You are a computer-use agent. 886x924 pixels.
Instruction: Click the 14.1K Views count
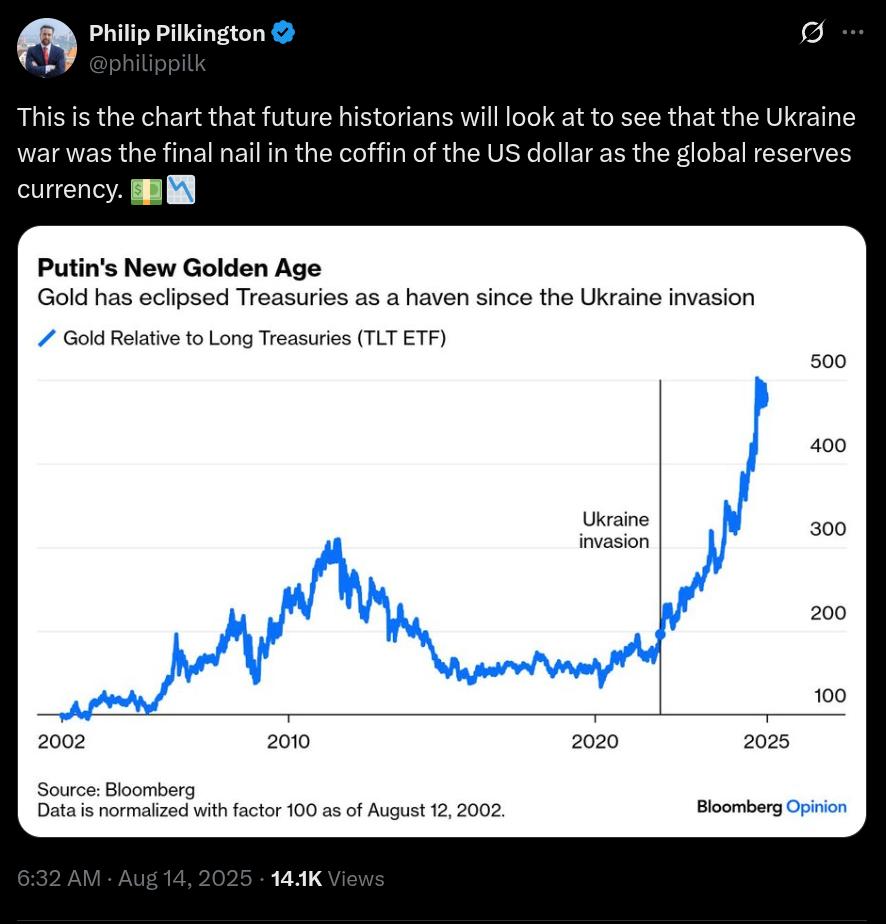pyautogui.click(x=328, y=878)
